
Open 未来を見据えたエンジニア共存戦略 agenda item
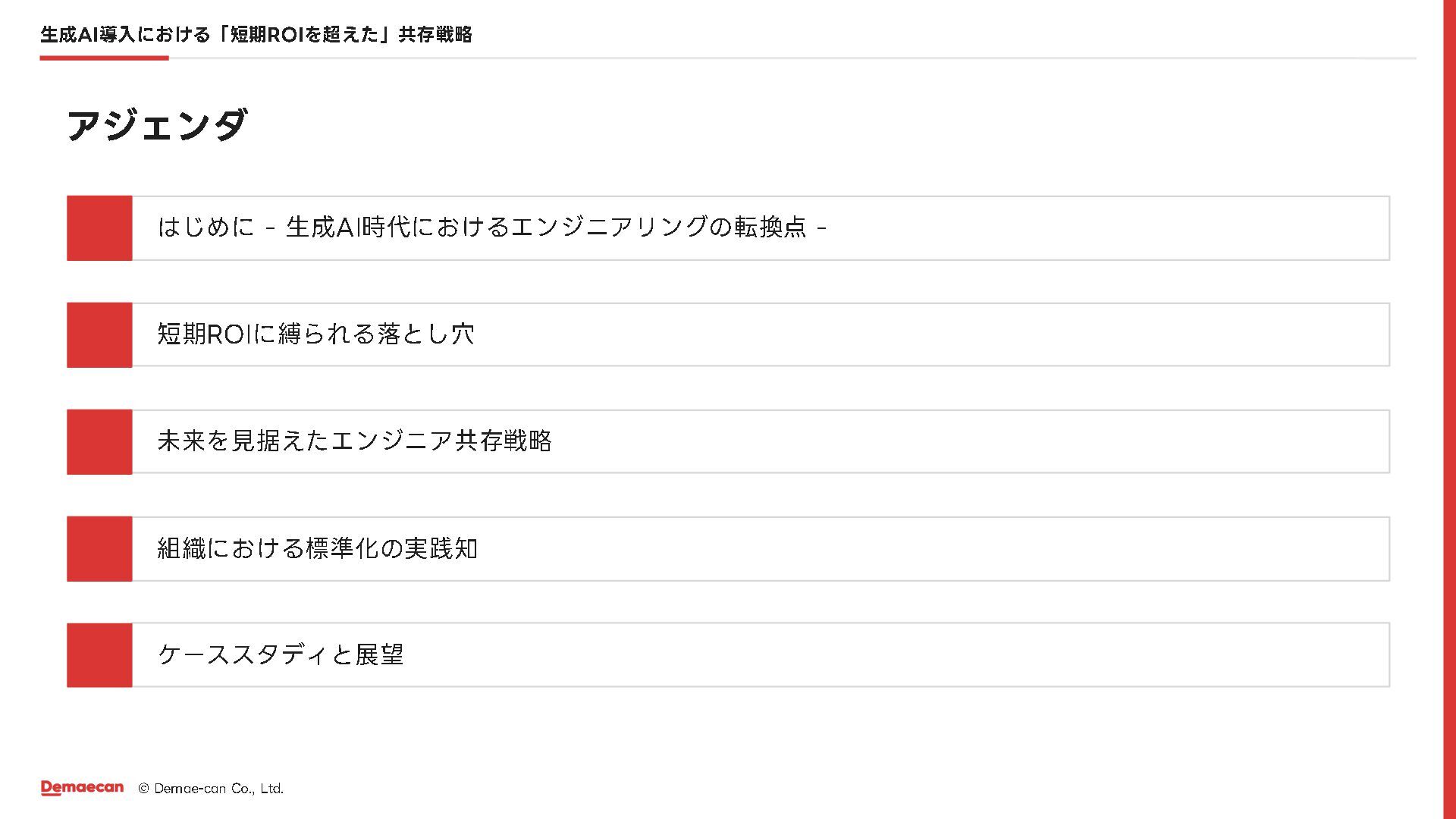click(x=354, y=441)
